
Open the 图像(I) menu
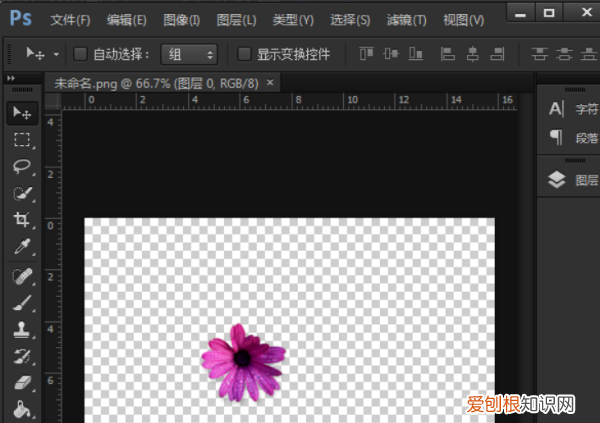pos(181,20)
